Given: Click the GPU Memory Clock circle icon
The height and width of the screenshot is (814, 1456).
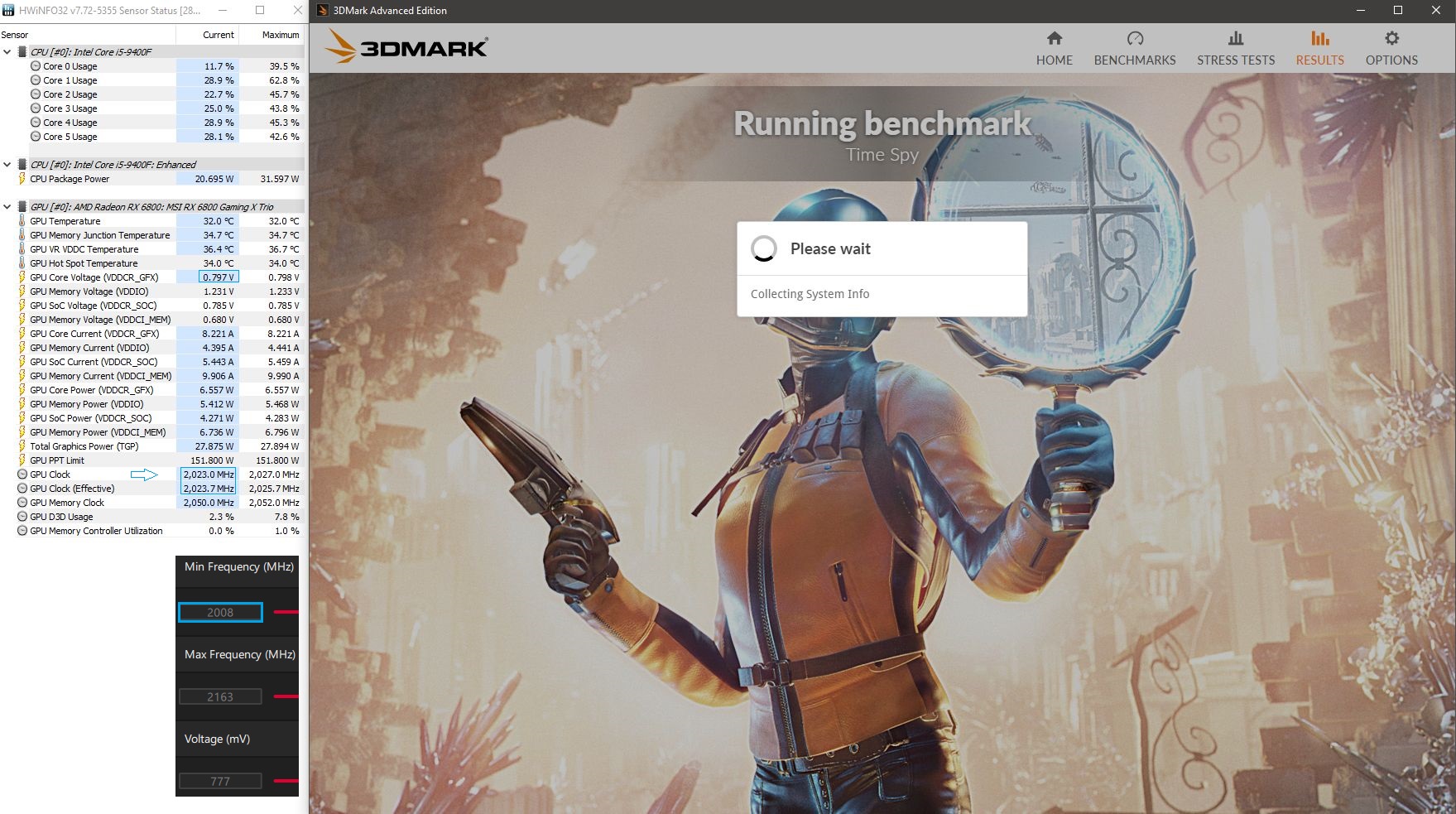Looking at the screenshot, I should 22,503.
